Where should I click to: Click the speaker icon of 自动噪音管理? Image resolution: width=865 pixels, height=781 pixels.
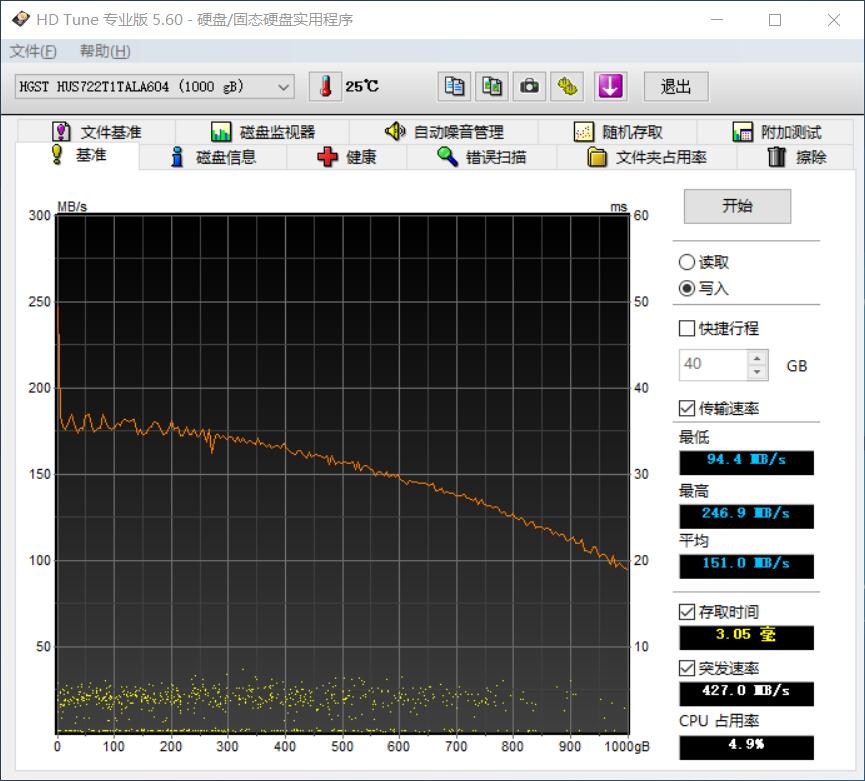(395, 132)
